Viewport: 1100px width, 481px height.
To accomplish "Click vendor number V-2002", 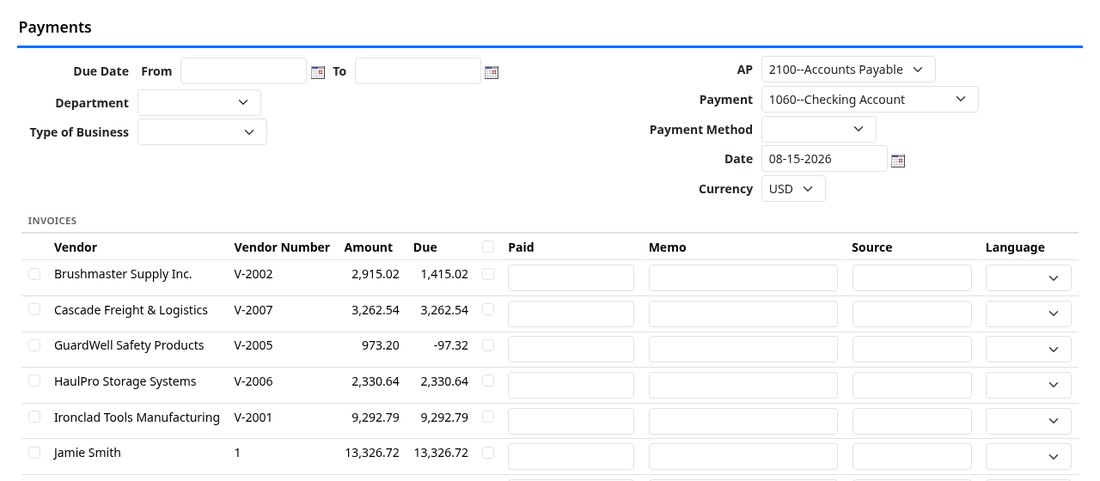I will (253, 274).
